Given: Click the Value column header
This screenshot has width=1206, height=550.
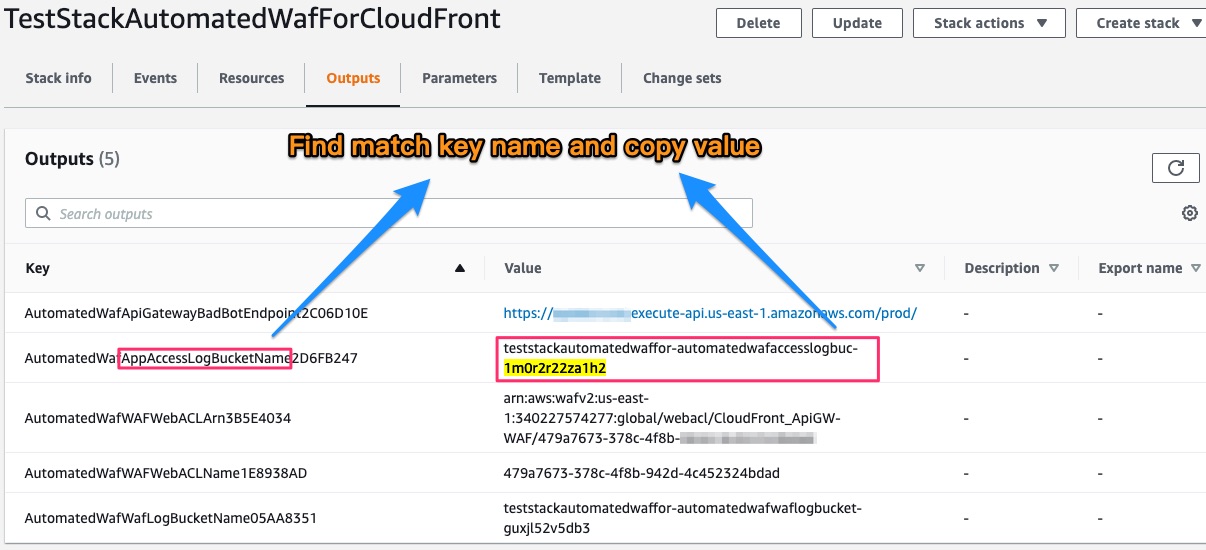Looking at the screenshot, I should (x=523, y=268).
